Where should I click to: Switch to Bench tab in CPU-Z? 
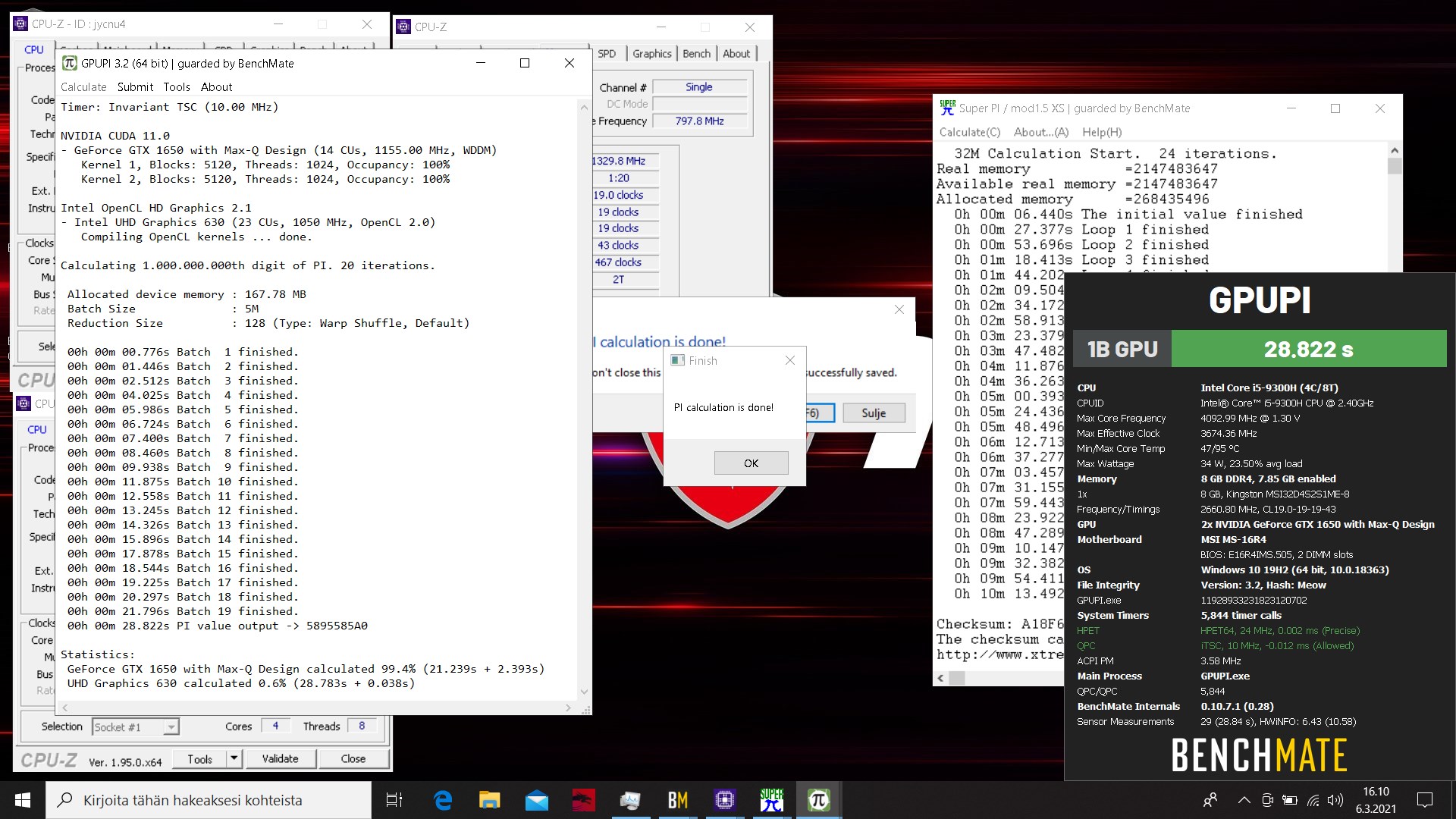click(x=696, y=54)
